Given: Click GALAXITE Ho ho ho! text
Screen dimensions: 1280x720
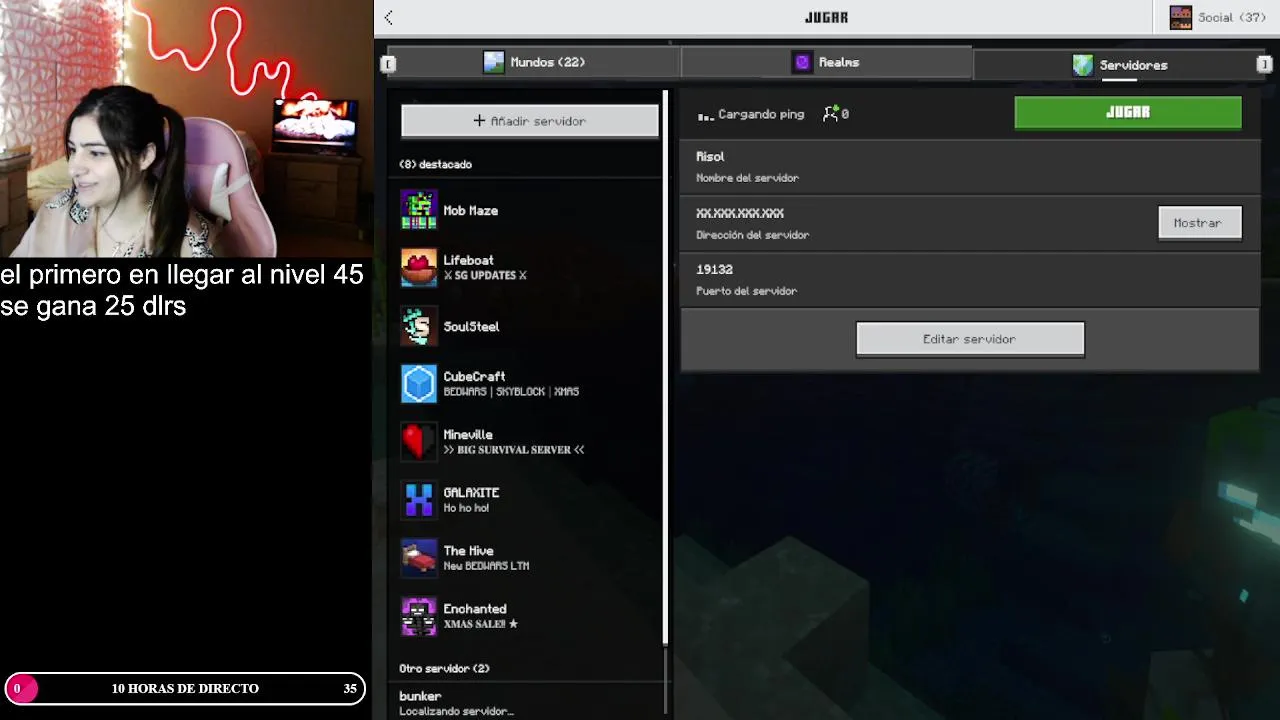Looking at the screenshot, I should pyautogui.click(x=466, y=508).
